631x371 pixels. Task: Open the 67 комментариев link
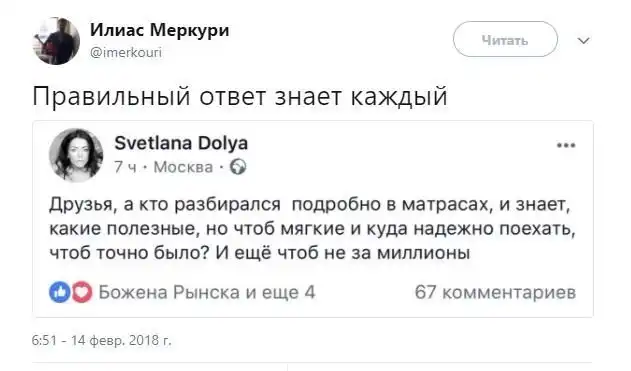(495, 292)
